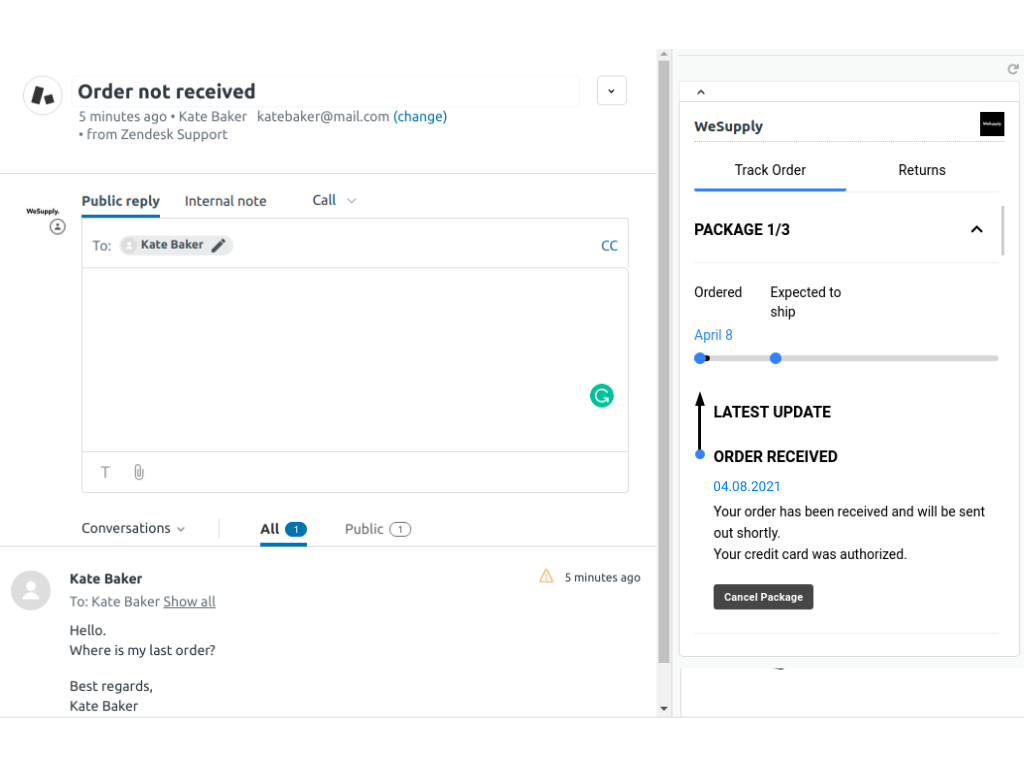Image resolution: width=1024 pixels, height=768 pixels.
Task: Switch to the Internal note tab
Action: pyautogui.click(x=225, y=201)
